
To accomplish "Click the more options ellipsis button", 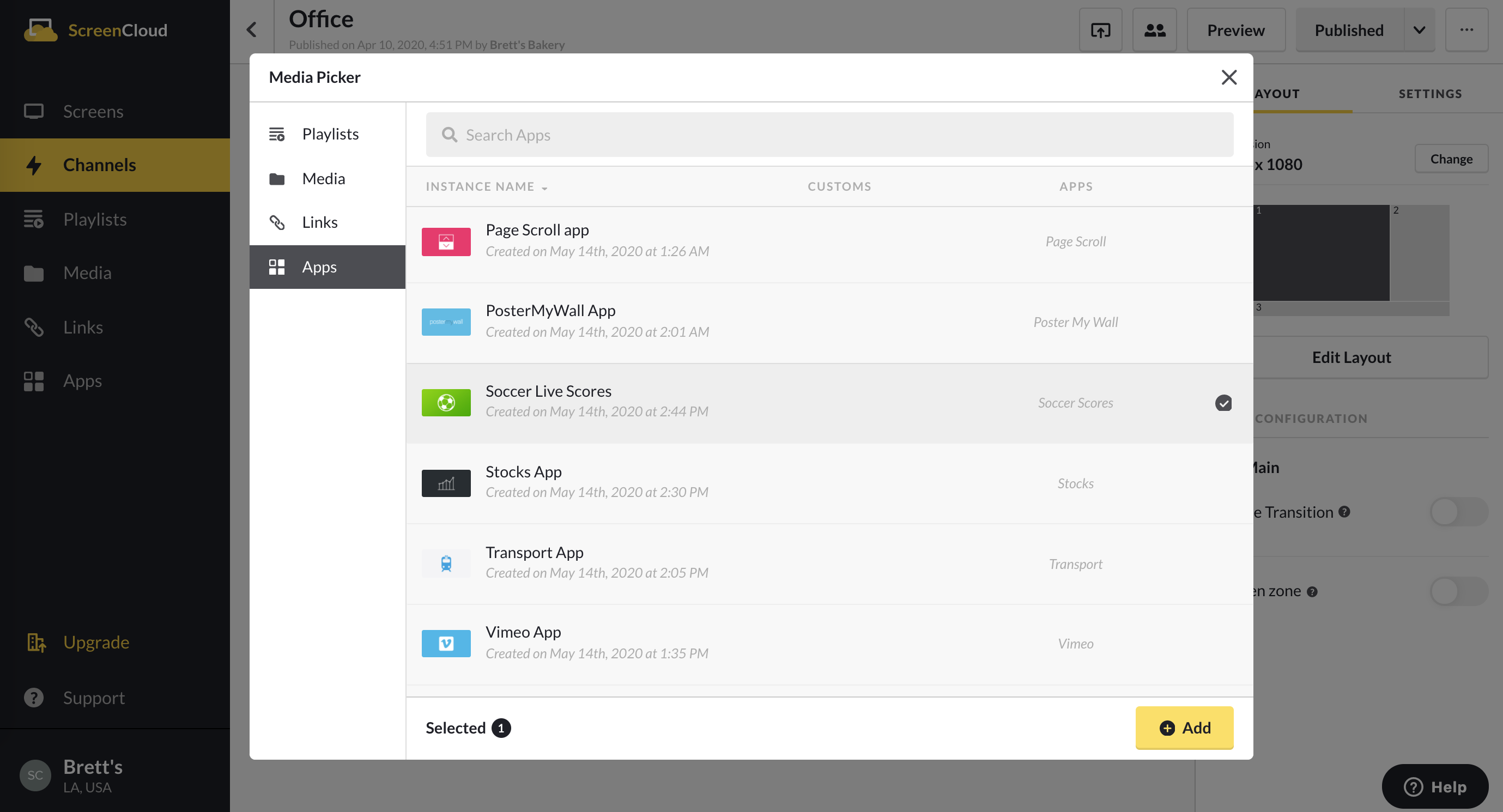I will (x=1466, y=31).
